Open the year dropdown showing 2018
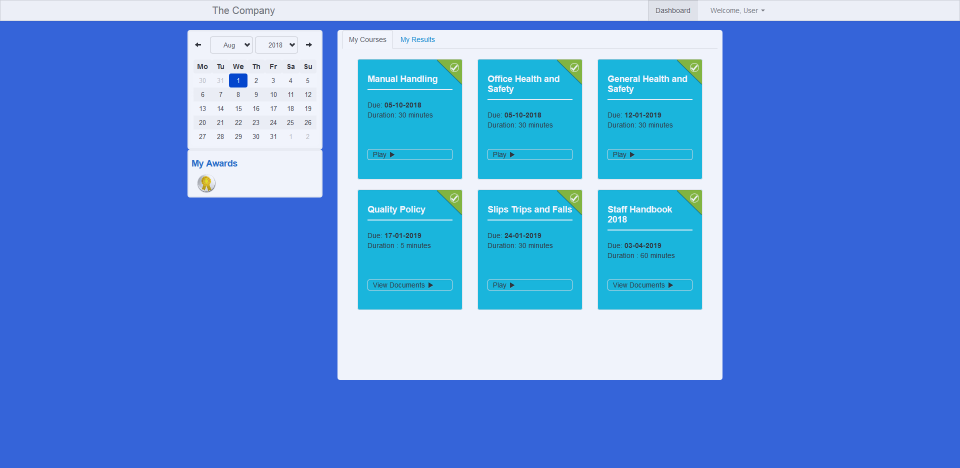This screenshot has width=960, height=468. pyautogui.click(x=276, y=45)
